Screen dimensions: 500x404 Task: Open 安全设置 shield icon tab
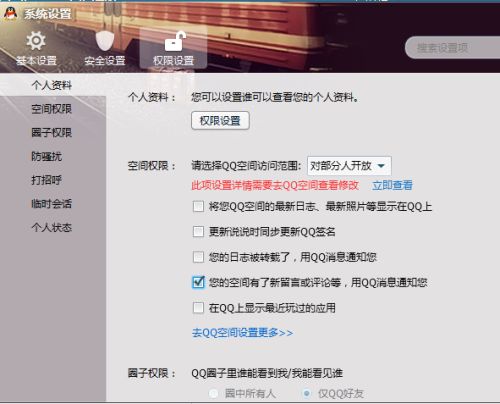click(x=105, y=49)
